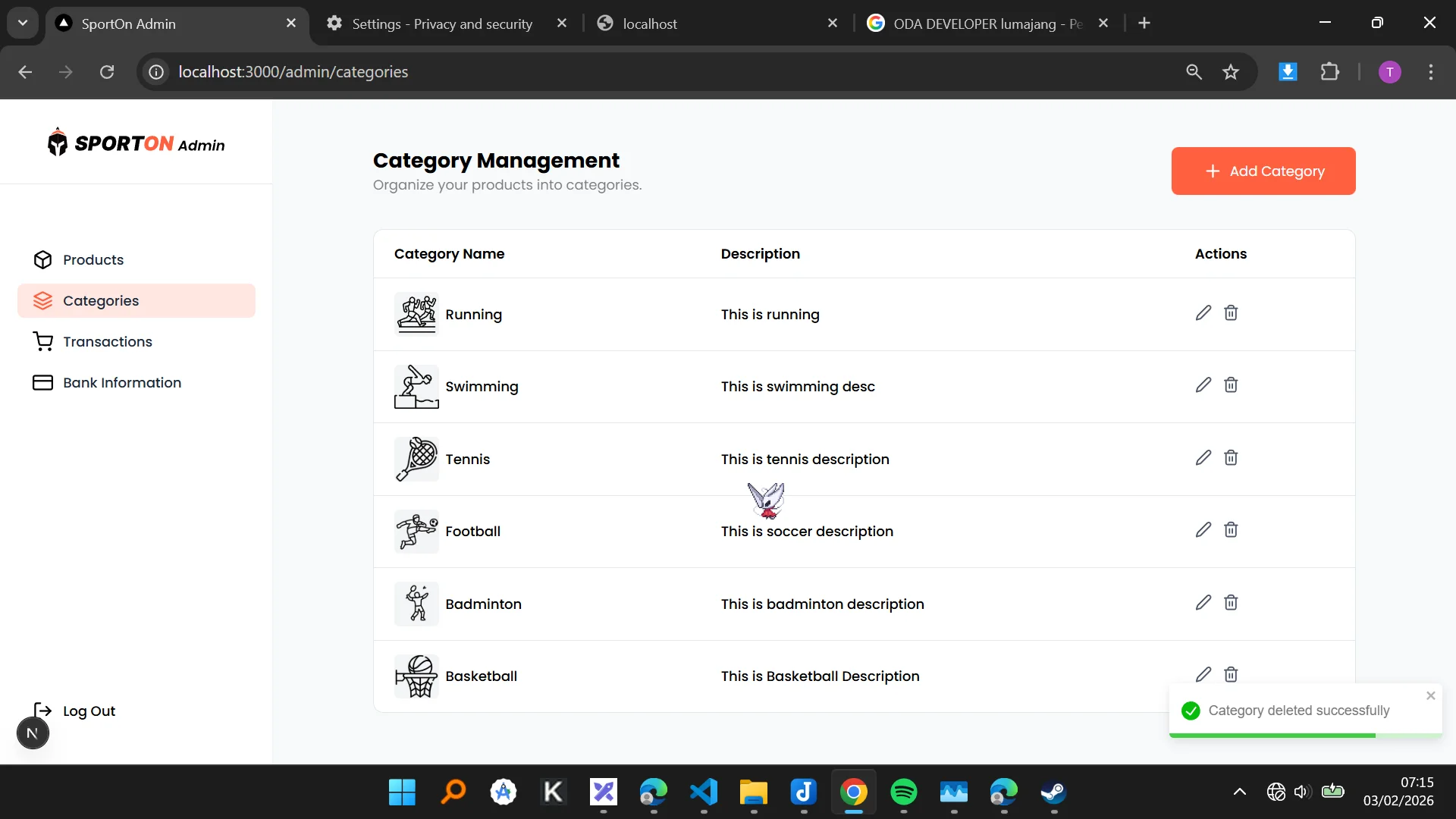Click Log Out in the sidebar

coord(74,711)
